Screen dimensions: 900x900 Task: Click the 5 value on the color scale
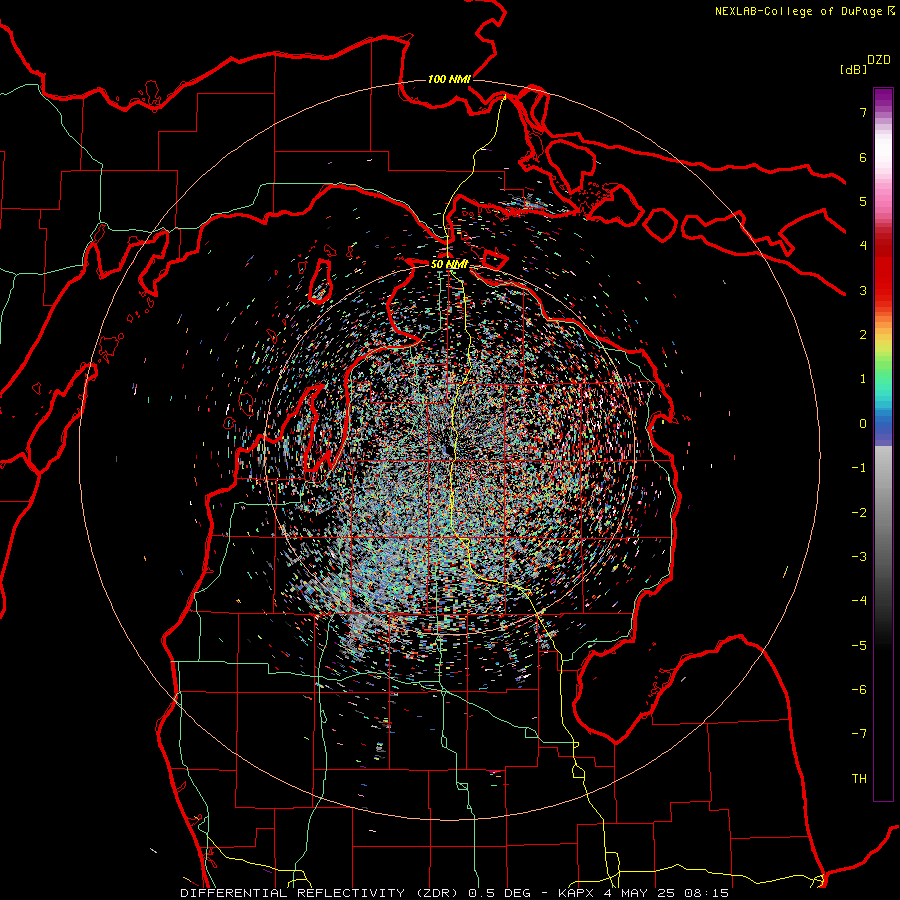[x=863, y=201]
